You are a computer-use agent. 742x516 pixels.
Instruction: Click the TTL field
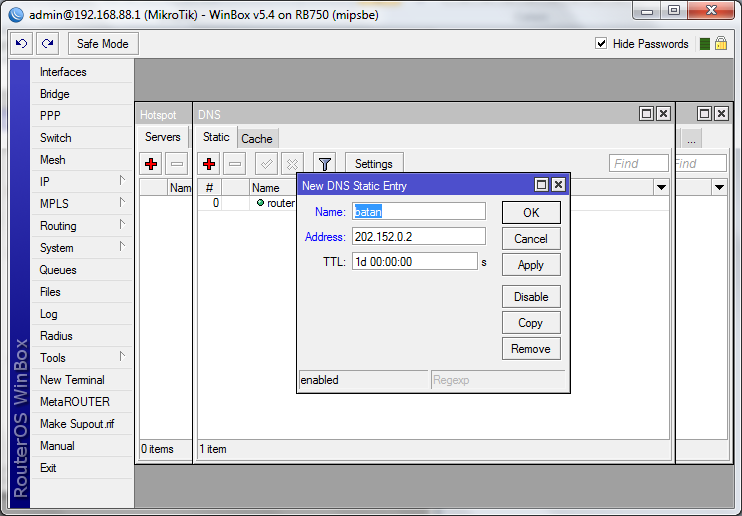(415, 262)
